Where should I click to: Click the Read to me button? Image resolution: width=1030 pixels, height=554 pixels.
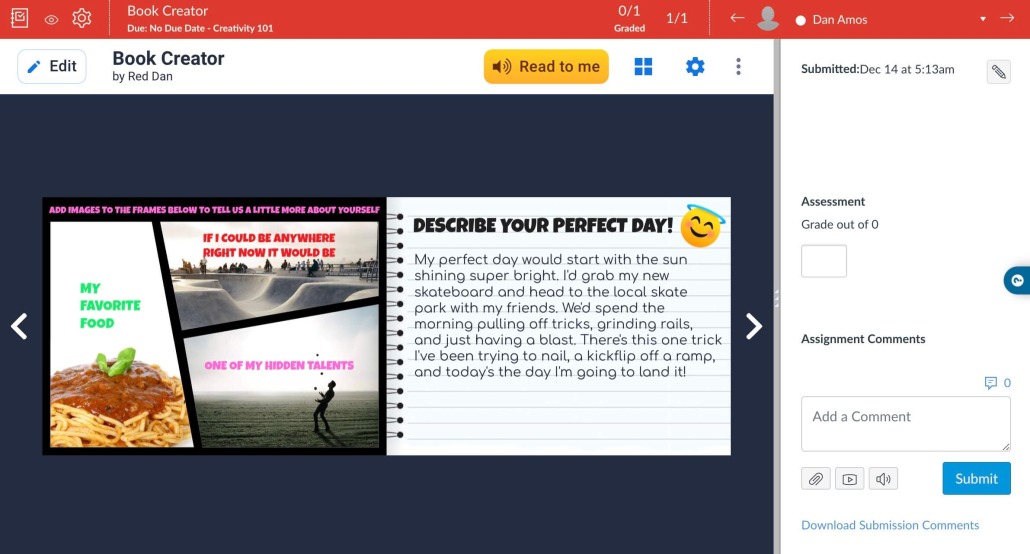[546, 66]
